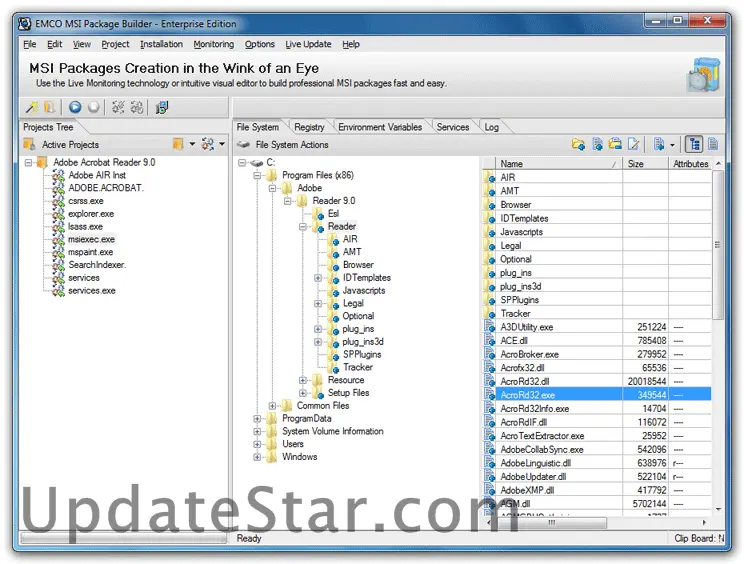
Task: Select msiexec.exe in the Projects Tree
Action: tap(91, 240)
